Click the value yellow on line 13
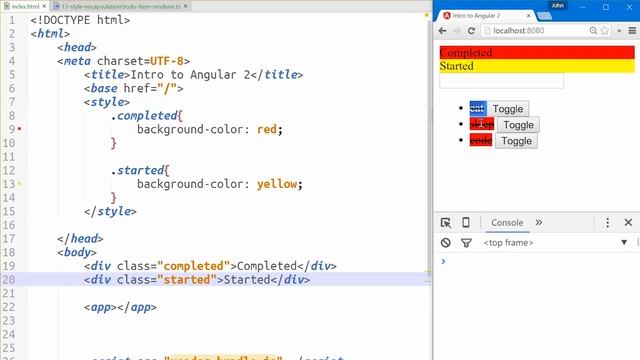The height and width of the screenshot is (360, 640). 277,184
